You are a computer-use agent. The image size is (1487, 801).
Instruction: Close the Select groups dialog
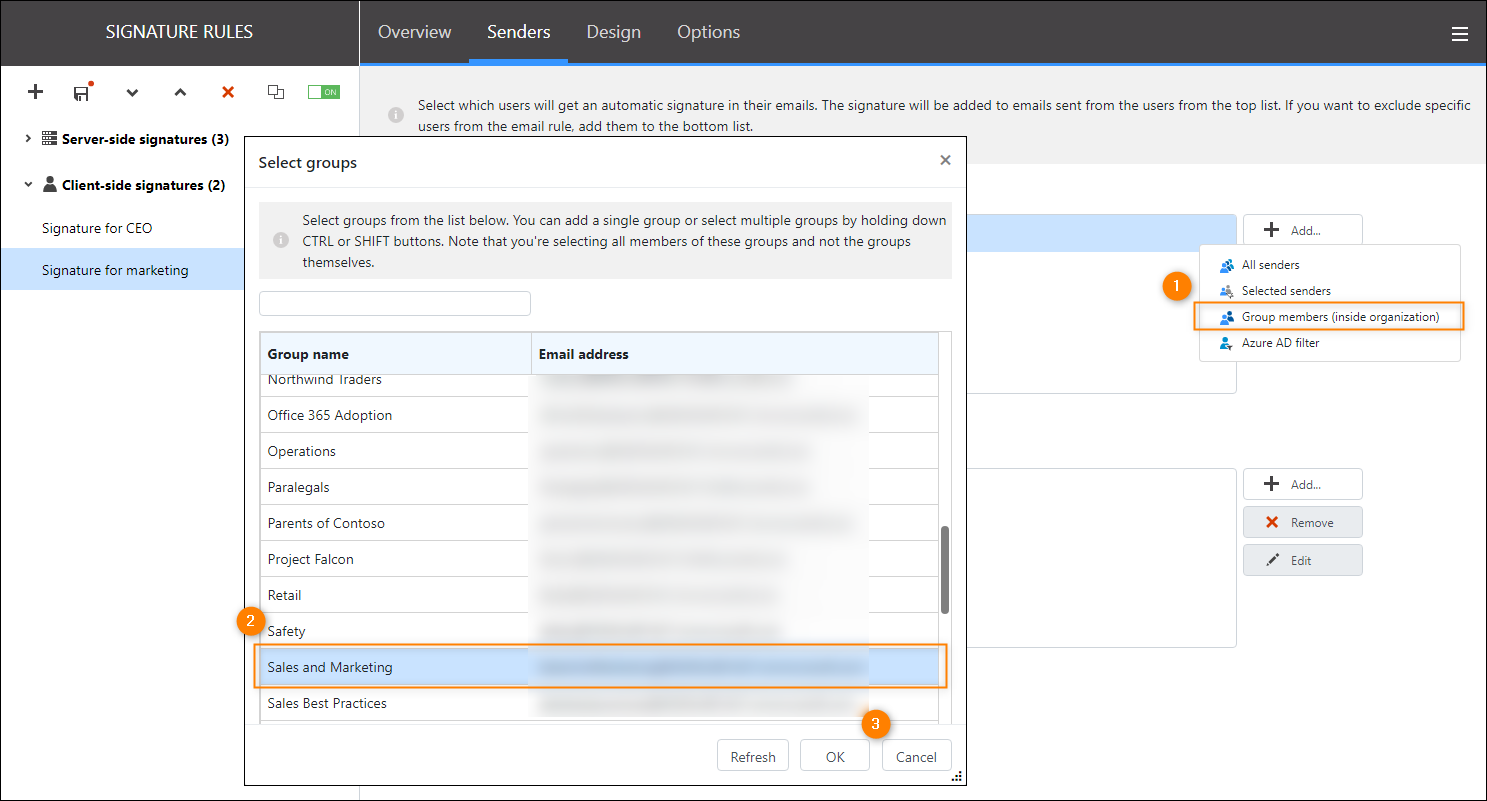[945, 160]
